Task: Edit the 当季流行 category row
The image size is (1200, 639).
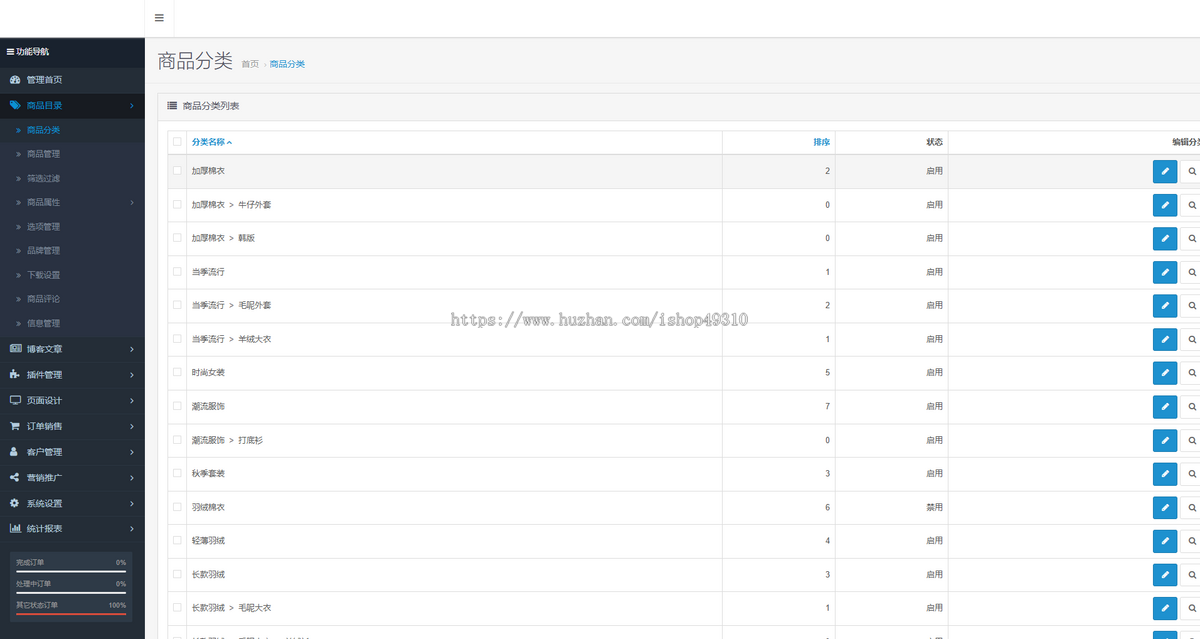Action: point(1164,272)
